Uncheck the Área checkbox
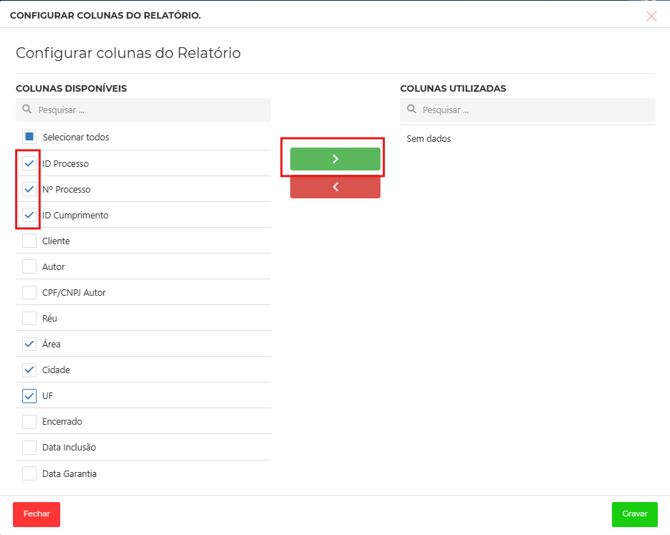670x535 pixels. coord(30,344)
